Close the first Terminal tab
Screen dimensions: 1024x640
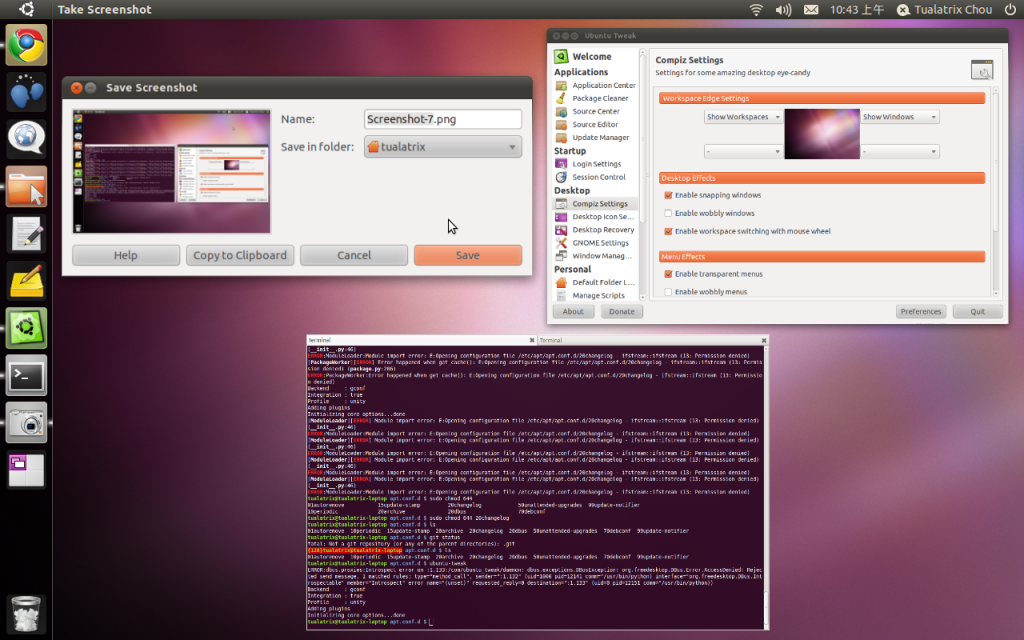tap(532, 340)
